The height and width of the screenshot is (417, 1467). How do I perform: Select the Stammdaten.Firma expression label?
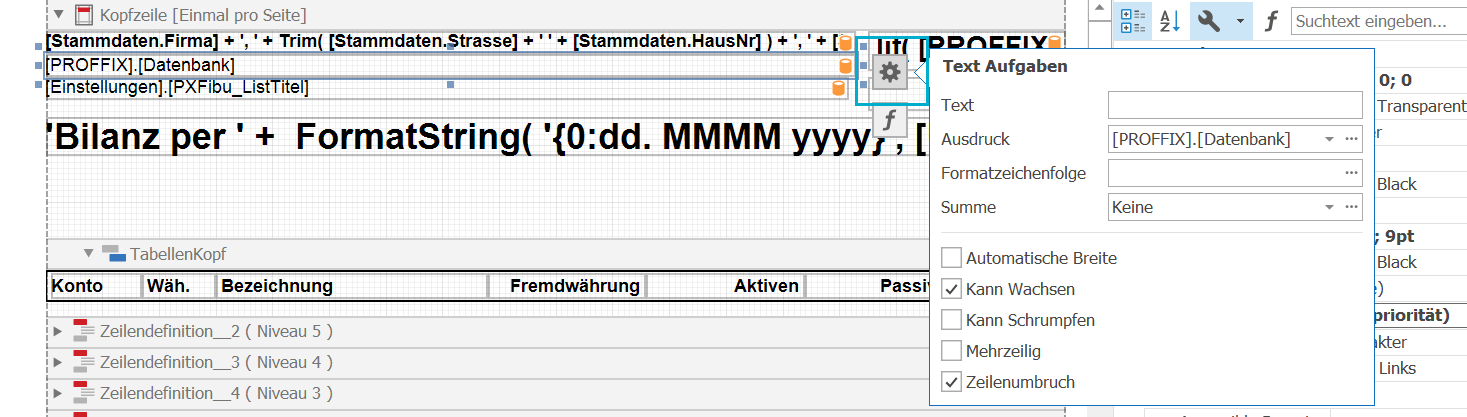[448, 42]
